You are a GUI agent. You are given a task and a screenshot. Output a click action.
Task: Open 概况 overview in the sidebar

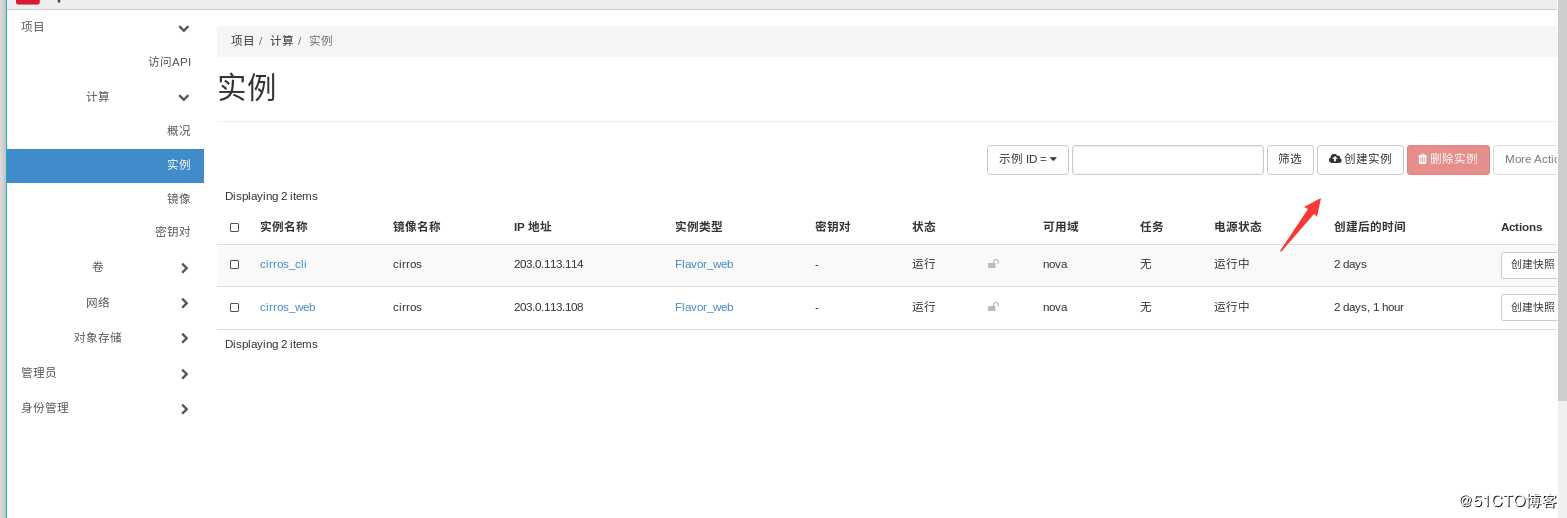(x=178, y=131)
